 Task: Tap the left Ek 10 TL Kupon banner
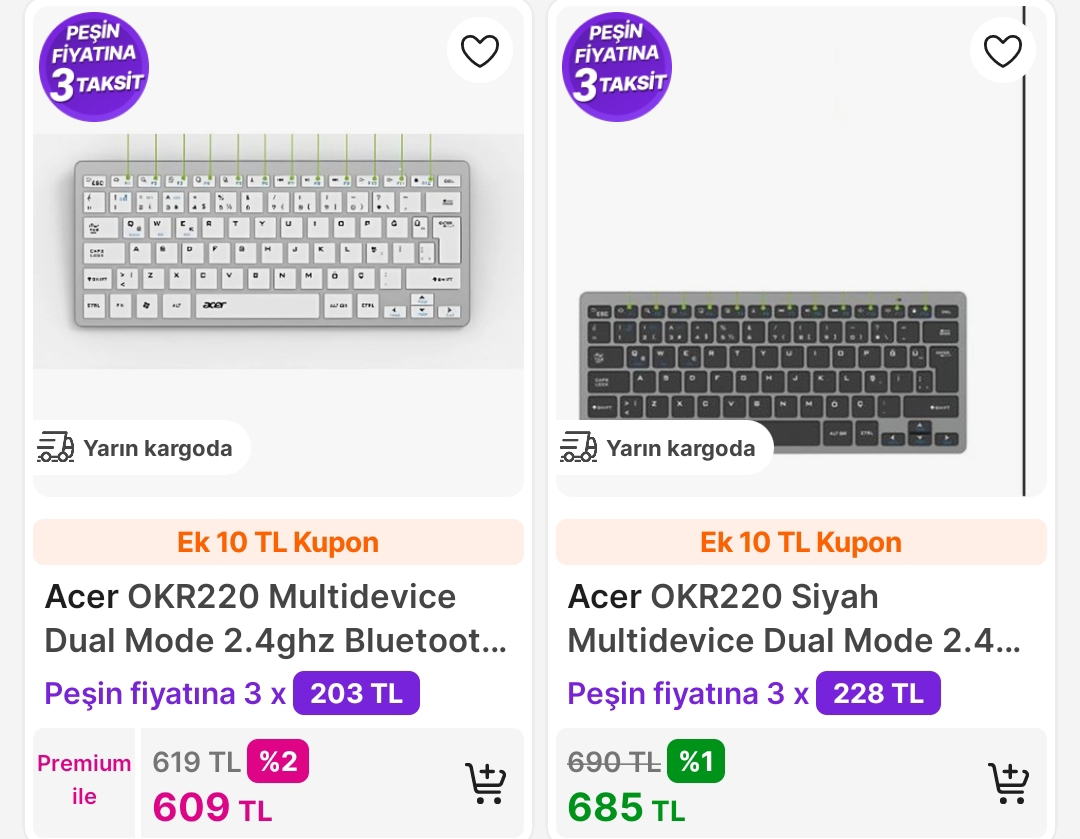[278, 542]
